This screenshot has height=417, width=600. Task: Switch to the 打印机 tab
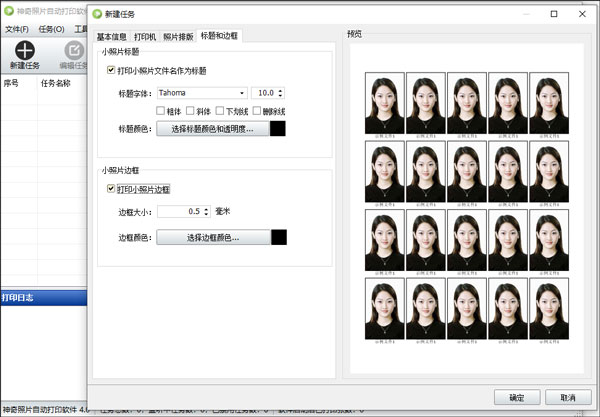coord(145,36)
